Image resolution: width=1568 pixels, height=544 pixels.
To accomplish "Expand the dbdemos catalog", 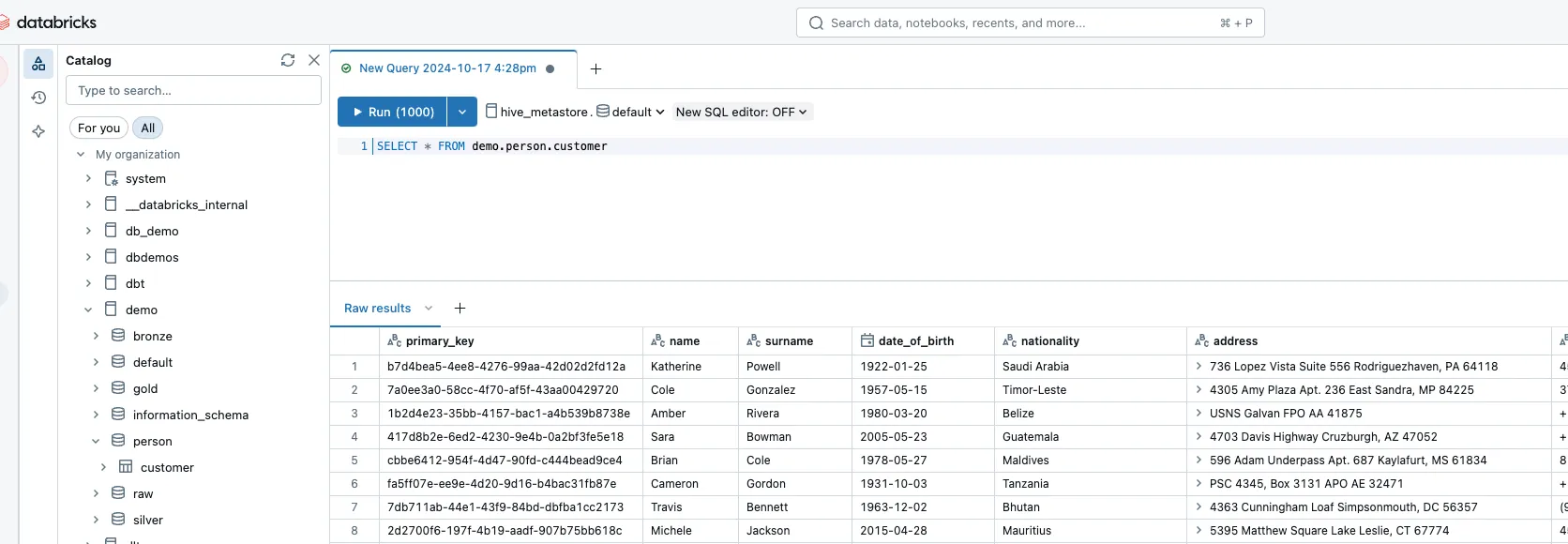I will point(88,257).
